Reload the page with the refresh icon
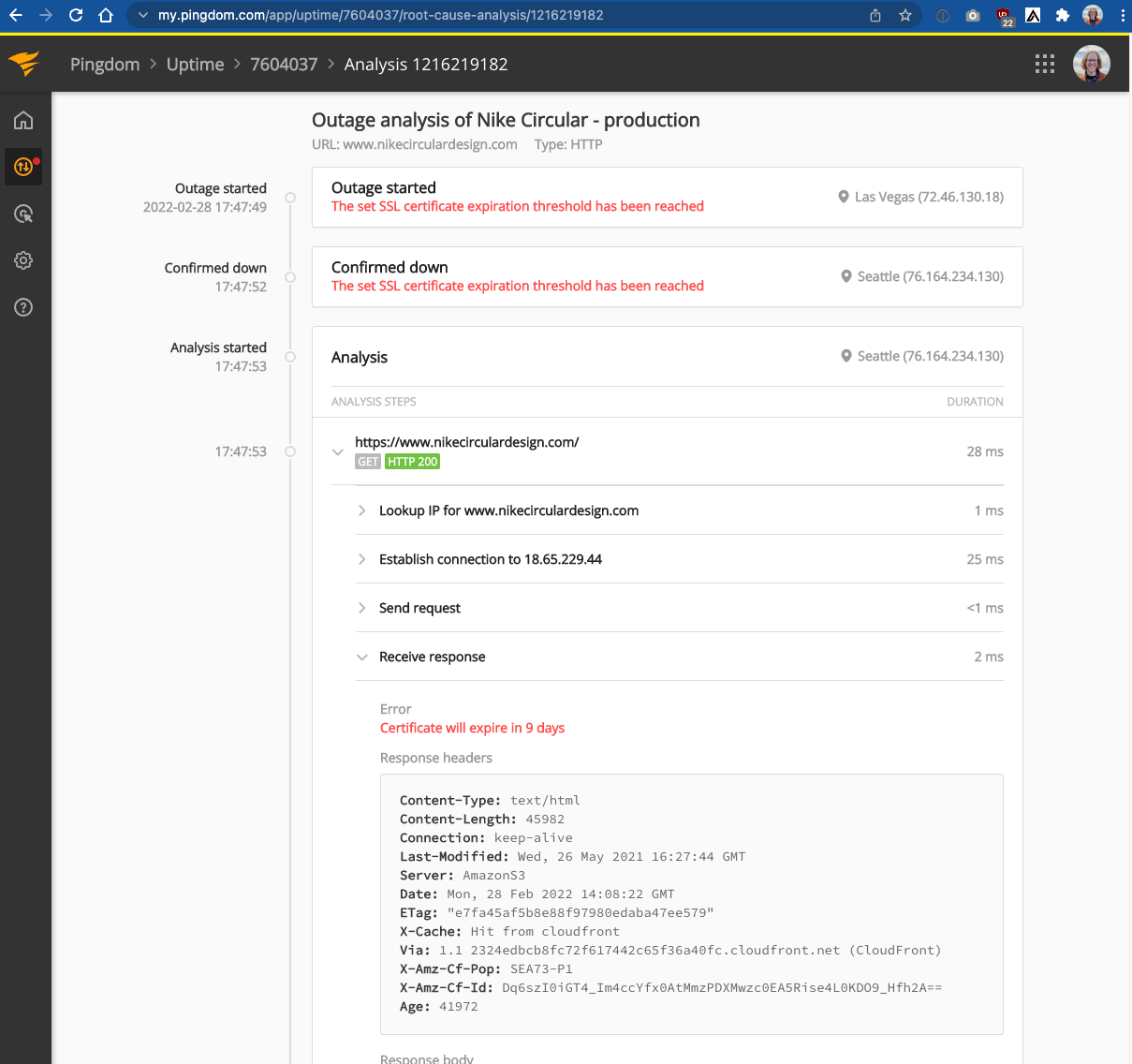The height and width of the screenshot is (1064, 1132). [76, 15]
